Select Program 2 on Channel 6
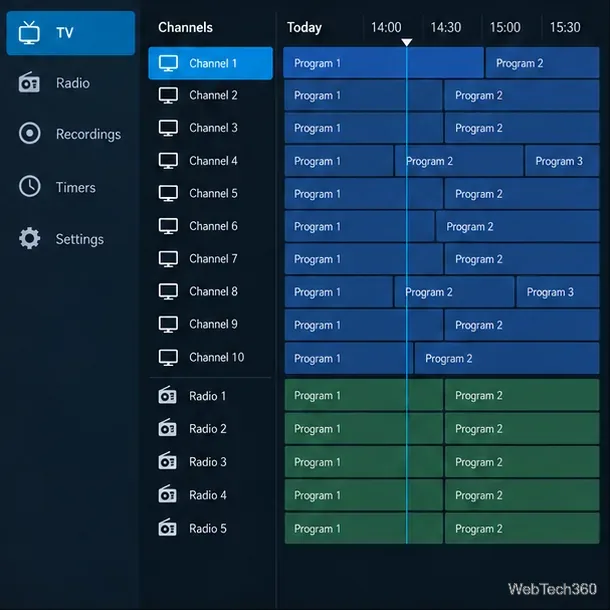The width and height of the screenshot is (610, 610). 517,226
